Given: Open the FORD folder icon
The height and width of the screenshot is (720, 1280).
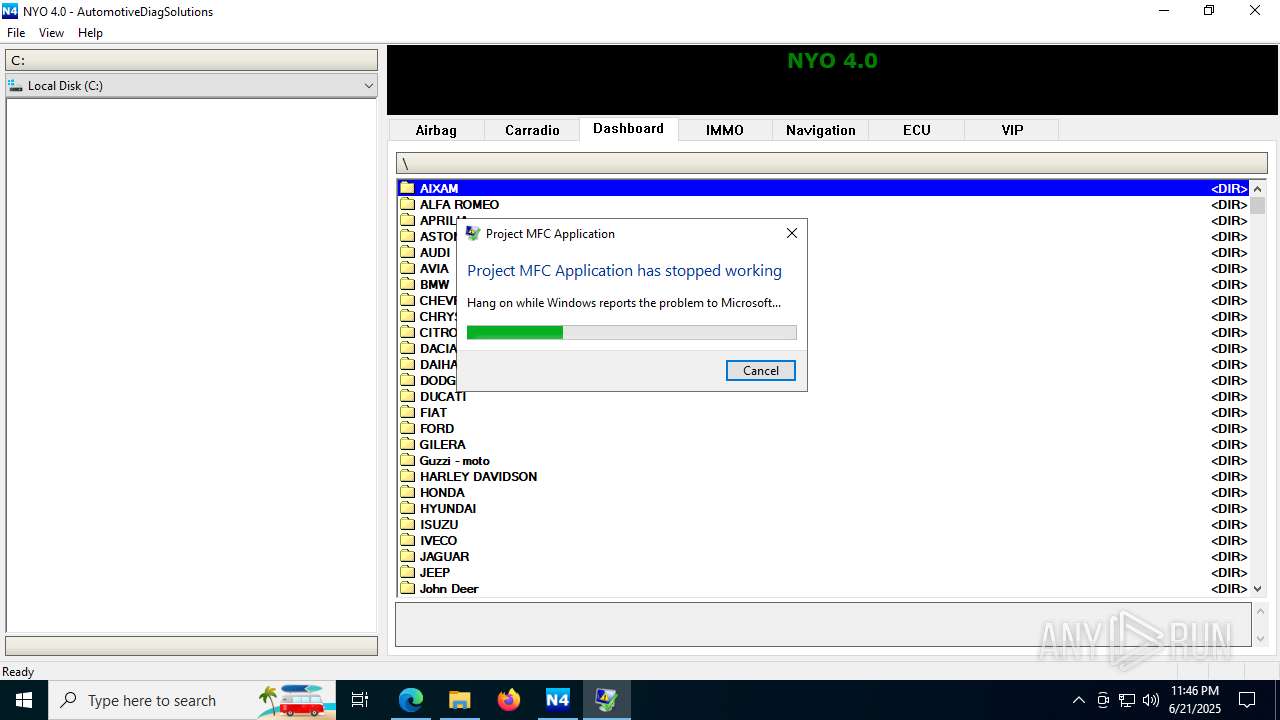Looking at the screenshot, I should coord(407,428).
